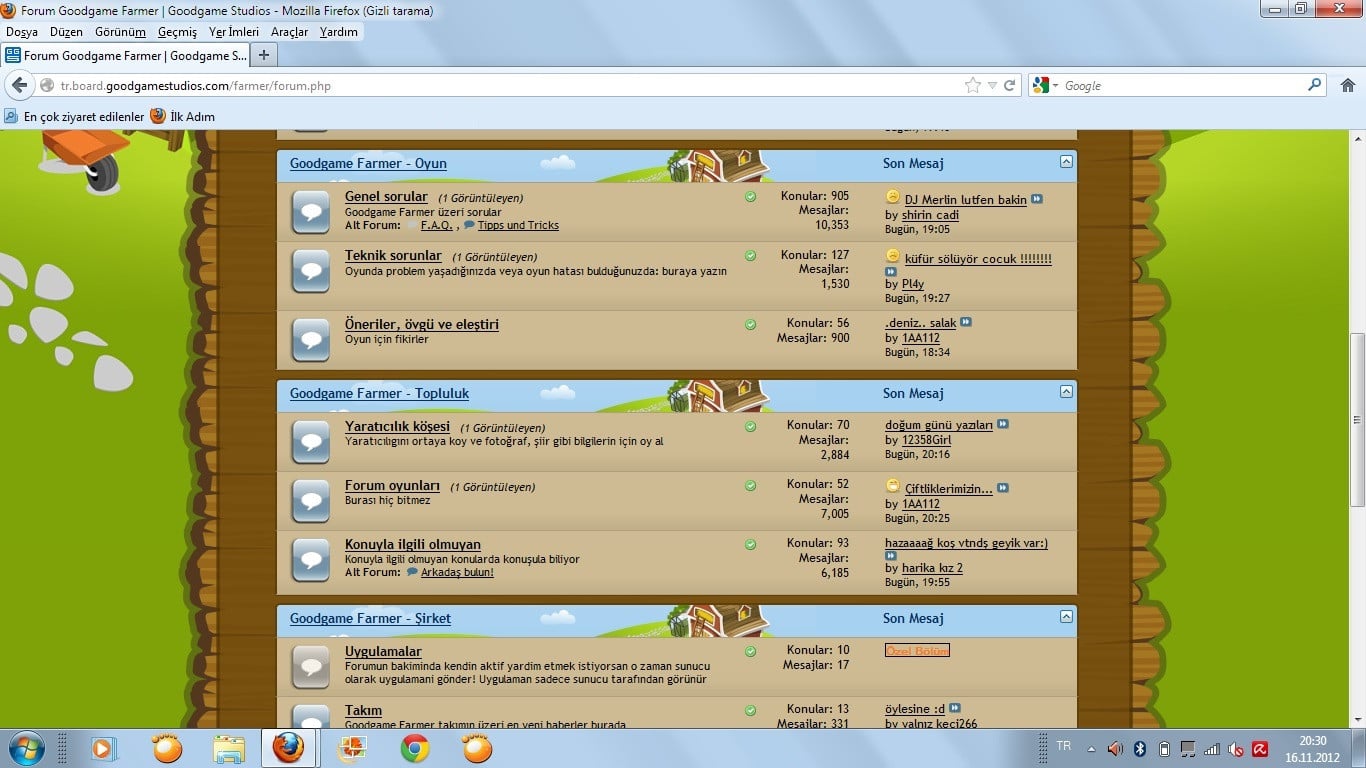The image size is (1366, 768).
Task: Open the Yer İmleri menu
Action: point(233,32)
